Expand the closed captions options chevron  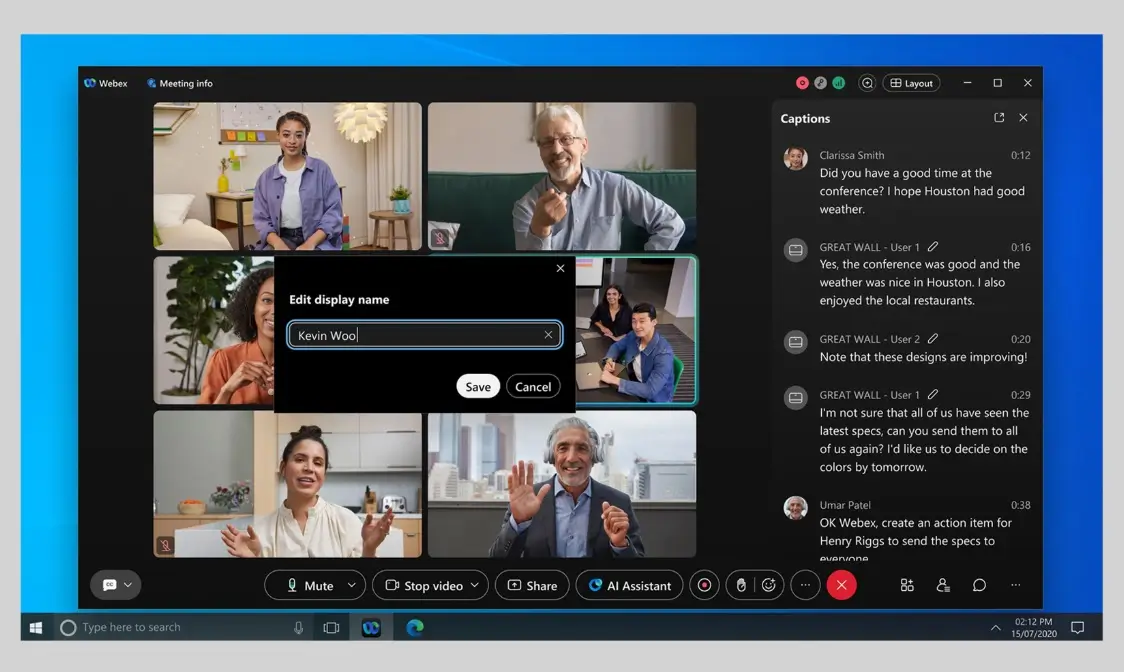click(x=128, y=585)
